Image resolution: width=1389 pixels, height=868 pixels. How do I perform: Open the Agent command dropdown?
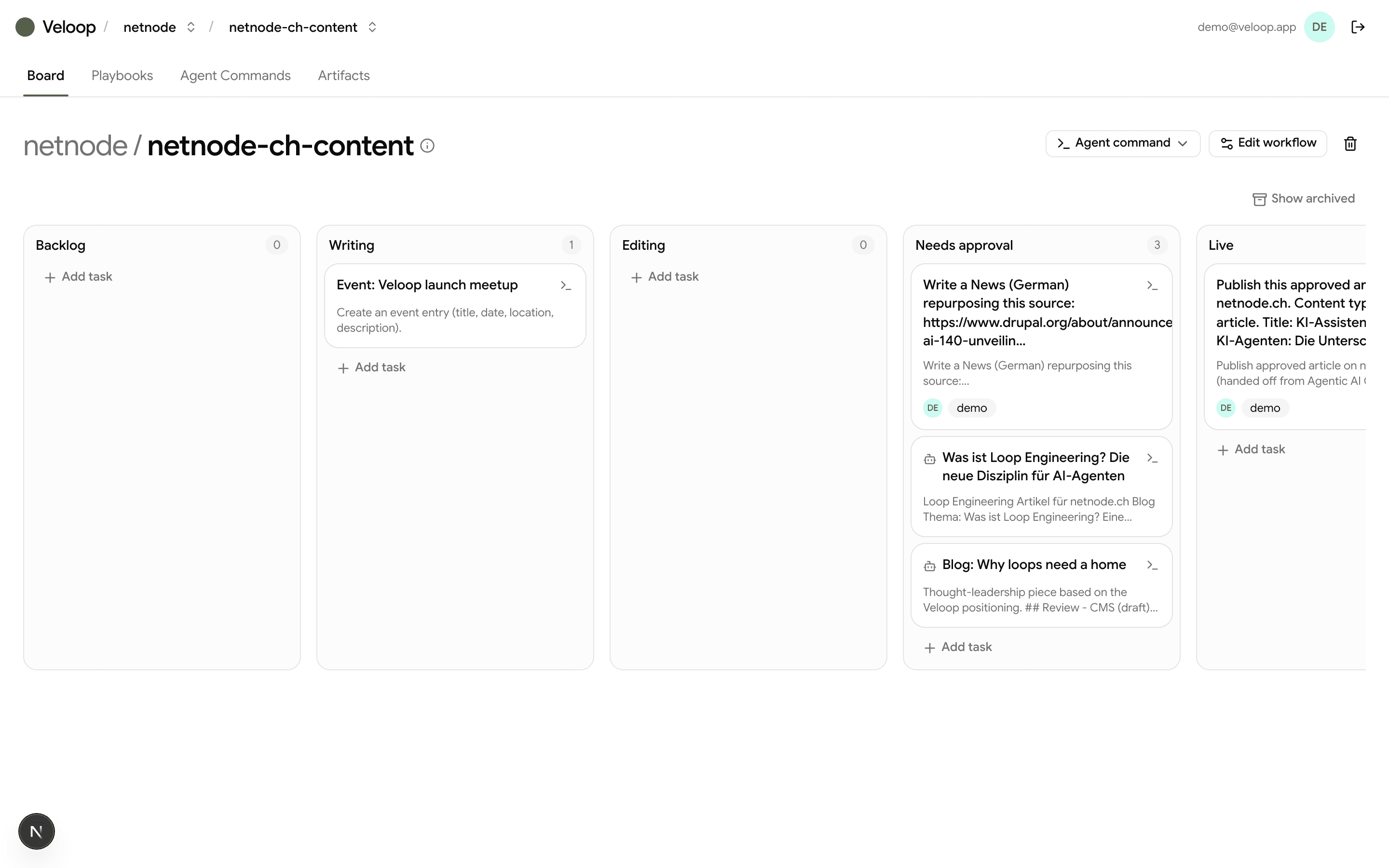(x=1122, y=143)
